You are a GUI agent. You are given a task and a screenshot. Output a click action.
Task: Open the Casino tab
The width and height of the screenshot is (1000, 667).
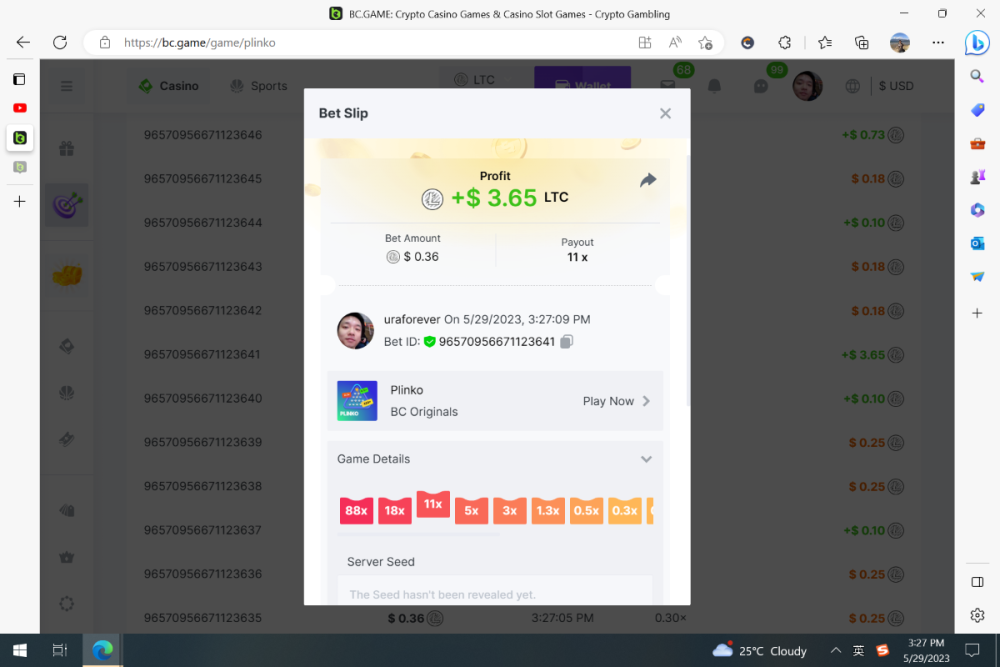[x=169, y=86]
